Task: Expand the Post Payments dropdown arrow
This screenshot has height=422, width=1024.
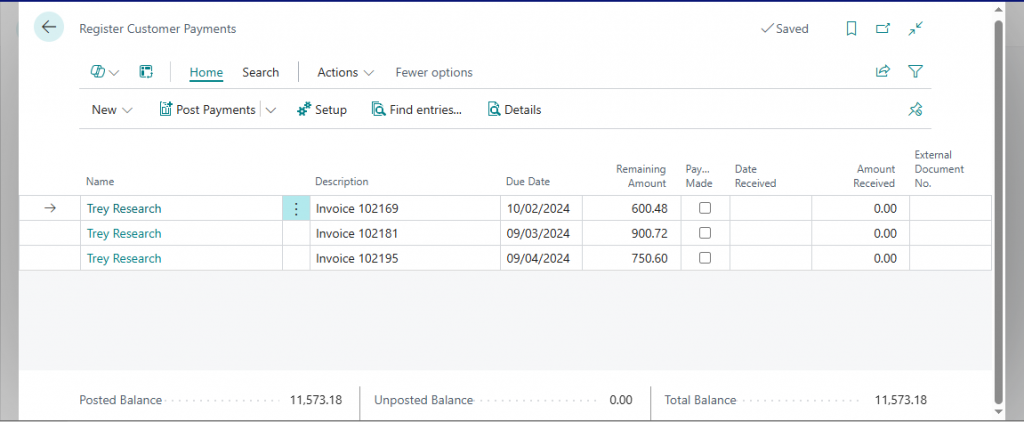Action: click(271, 110)
